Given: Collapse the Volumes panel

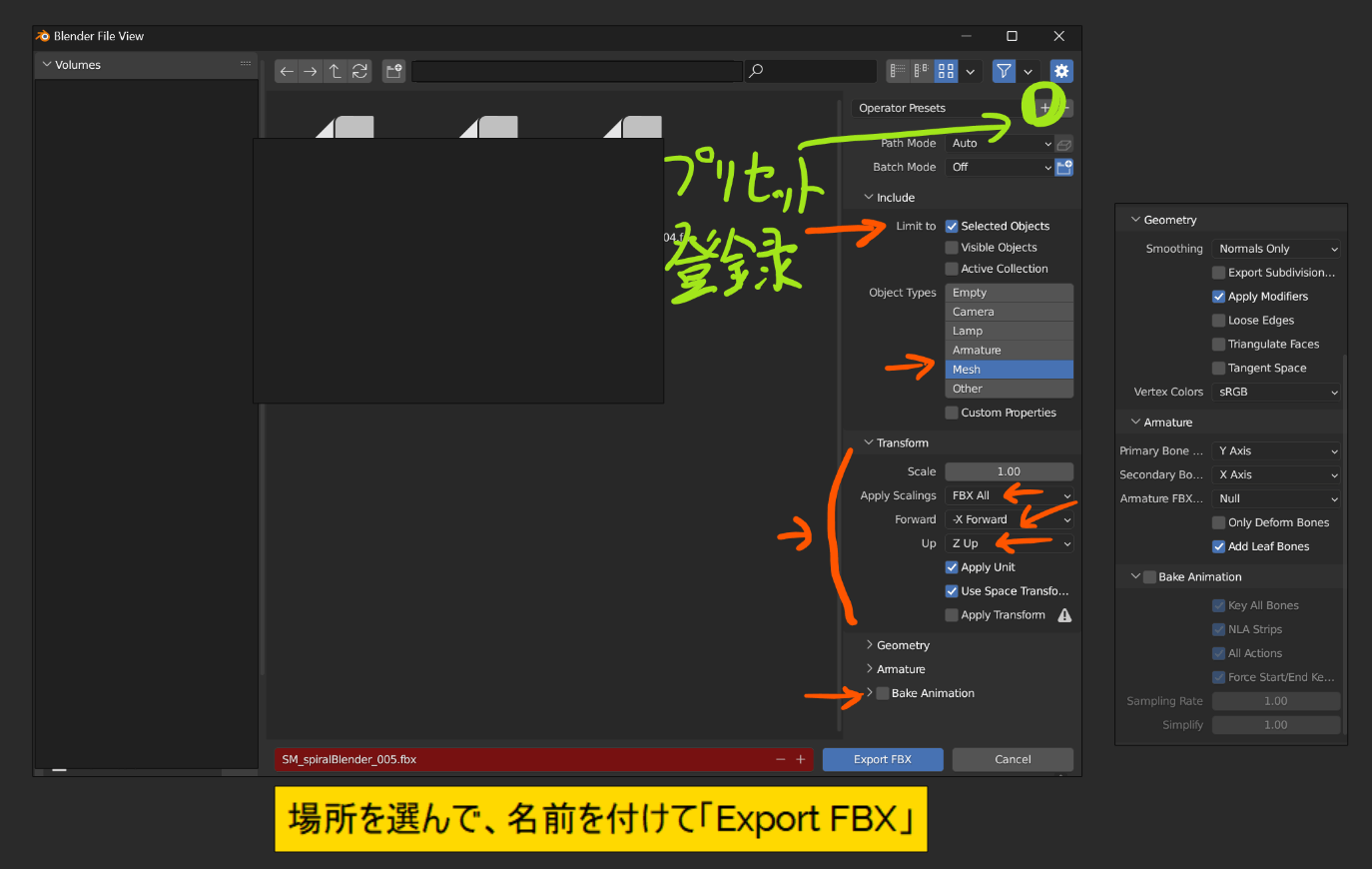Looking at the screenshot, I should [46, 65].
